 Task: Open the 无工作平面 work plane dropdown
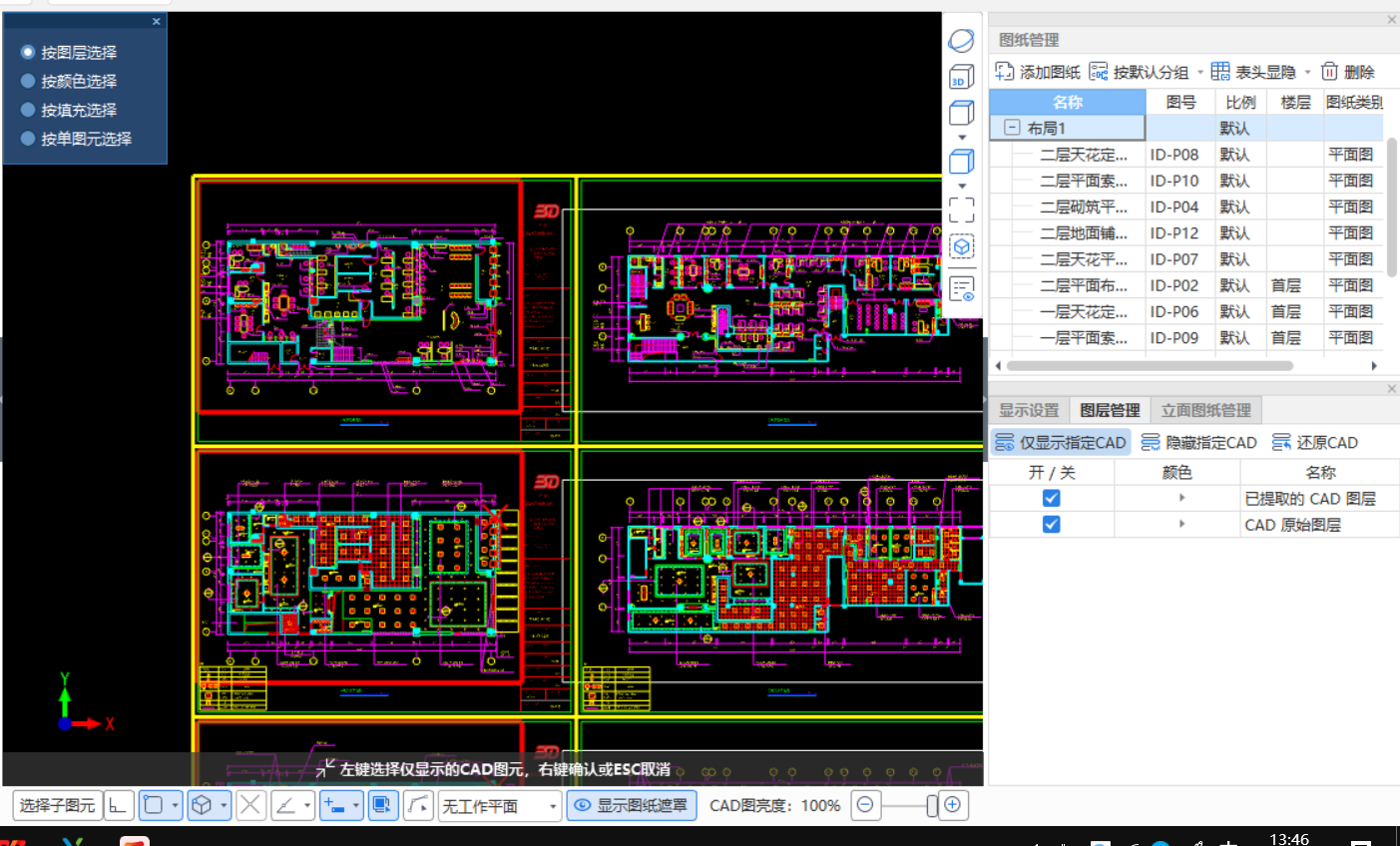[500, 805]
